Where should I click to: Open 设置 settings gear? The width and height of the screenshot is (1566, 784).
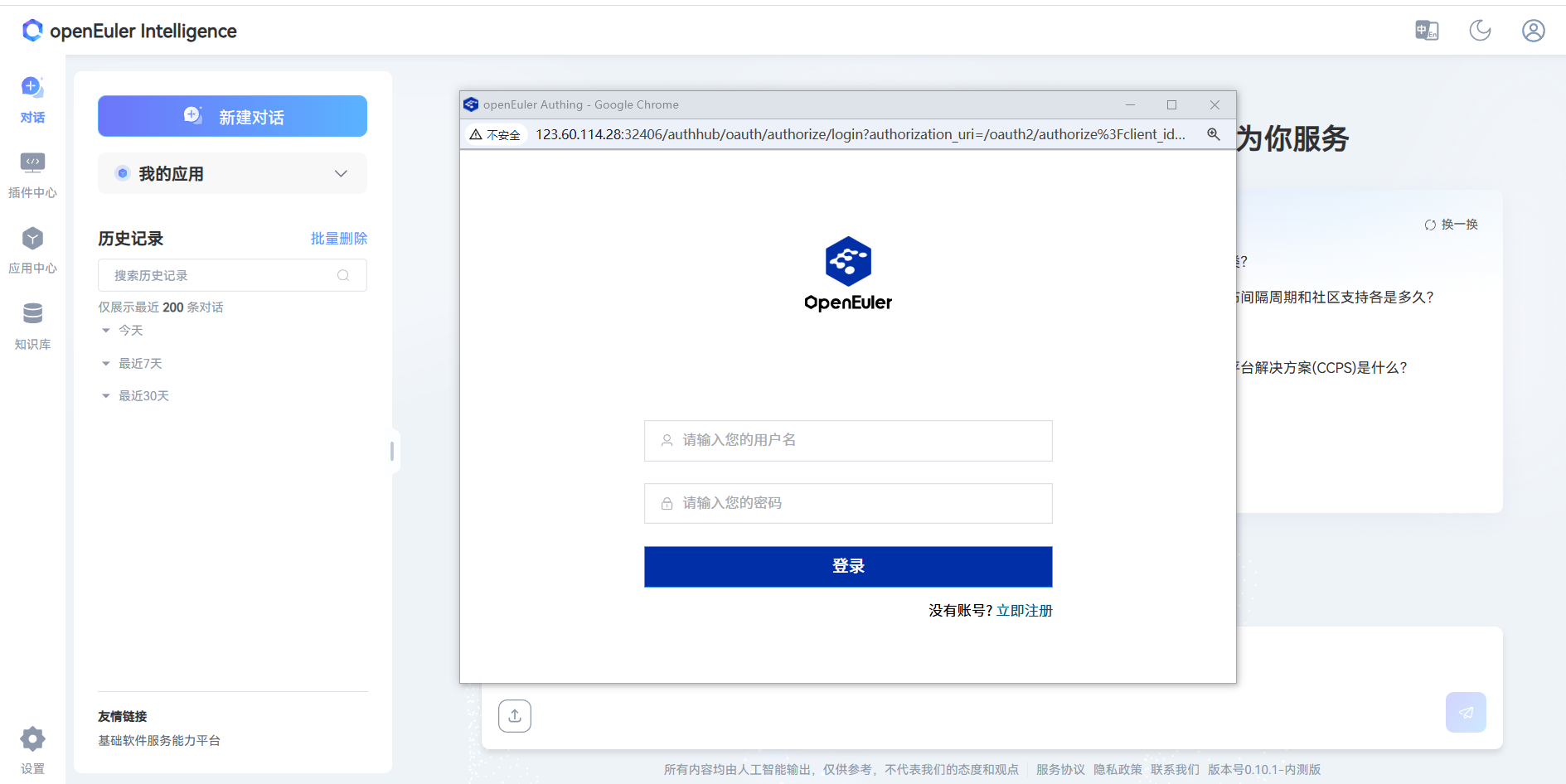[32, 750]
